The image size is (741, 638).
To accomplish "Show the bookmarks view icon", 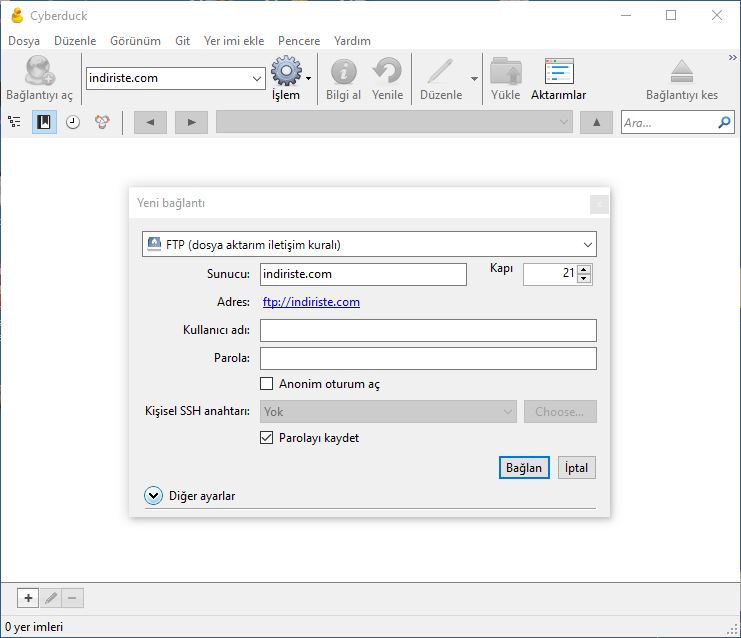I will coord(44,122).
